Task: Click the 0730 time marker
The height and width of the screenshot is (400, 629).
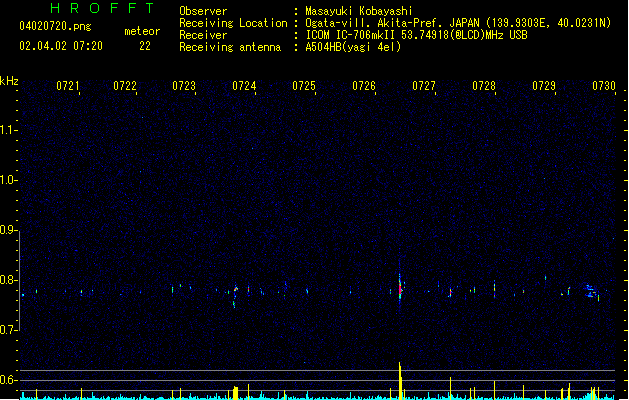Action: click(604, 86)
